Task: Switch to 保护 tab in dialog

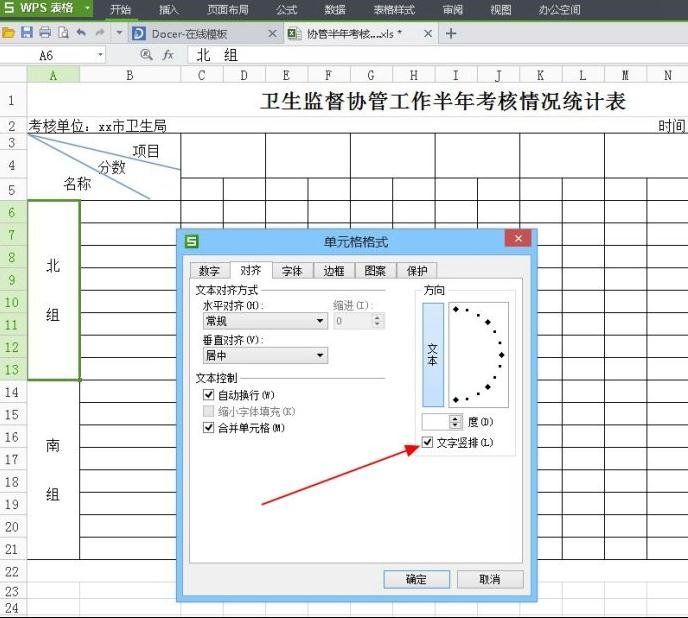Action: [417, 271]
